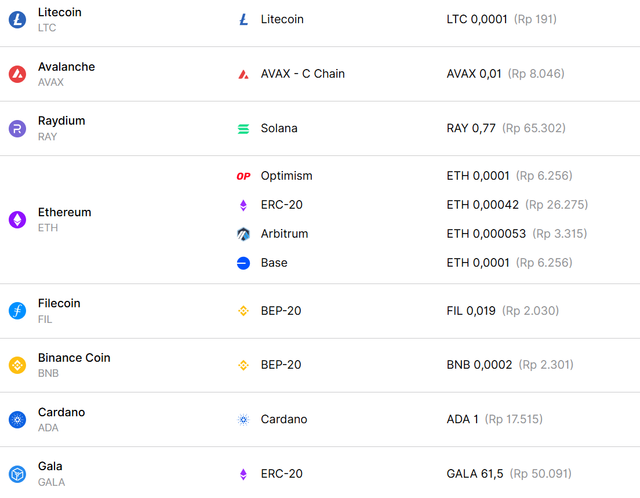Click the Base network label
The height and width of the screenshot is (498, 640).
274,263
